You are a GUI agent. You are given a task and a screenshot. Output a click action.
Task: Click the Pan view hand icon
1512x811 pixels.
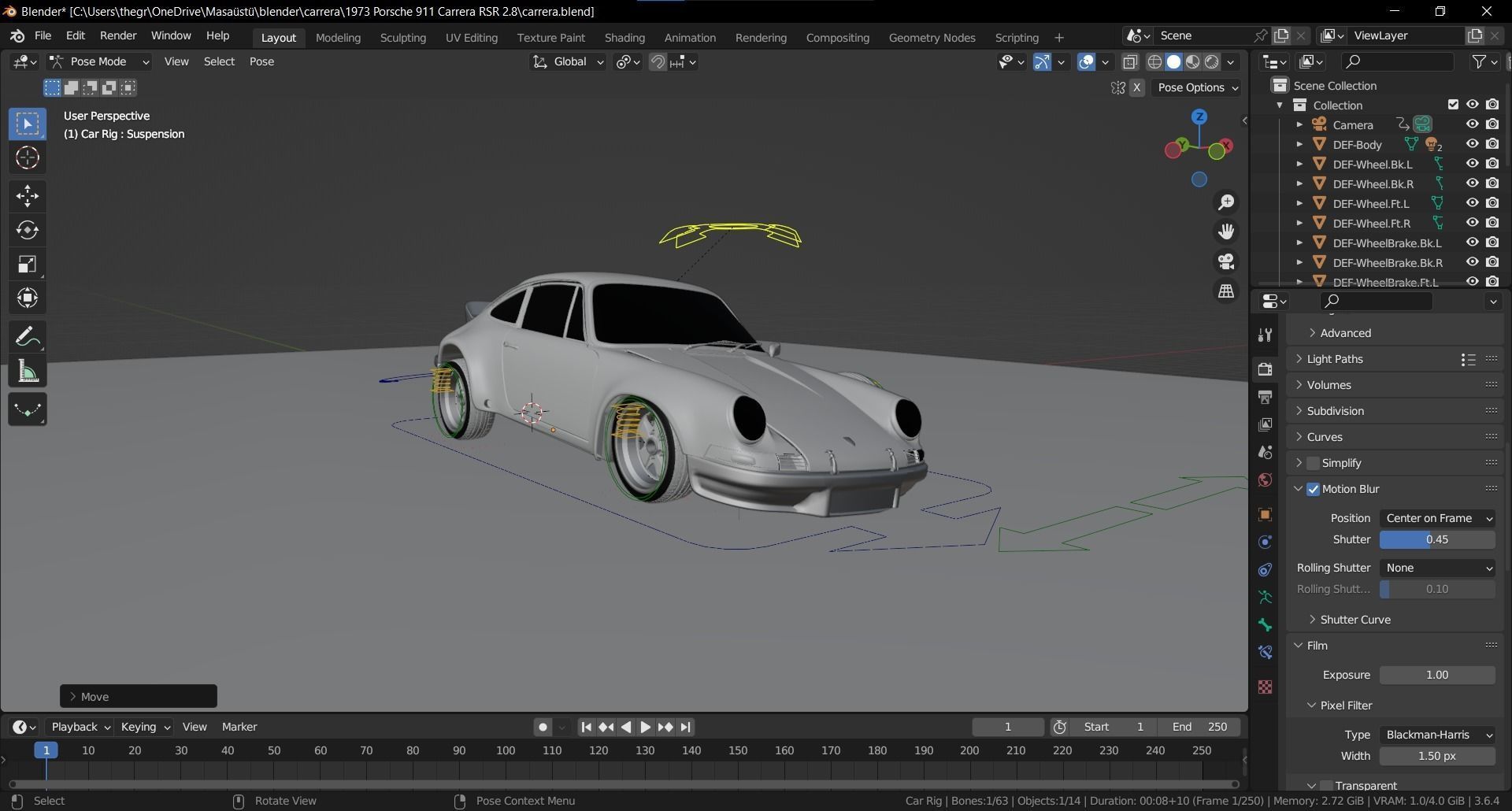(1226, 231)
